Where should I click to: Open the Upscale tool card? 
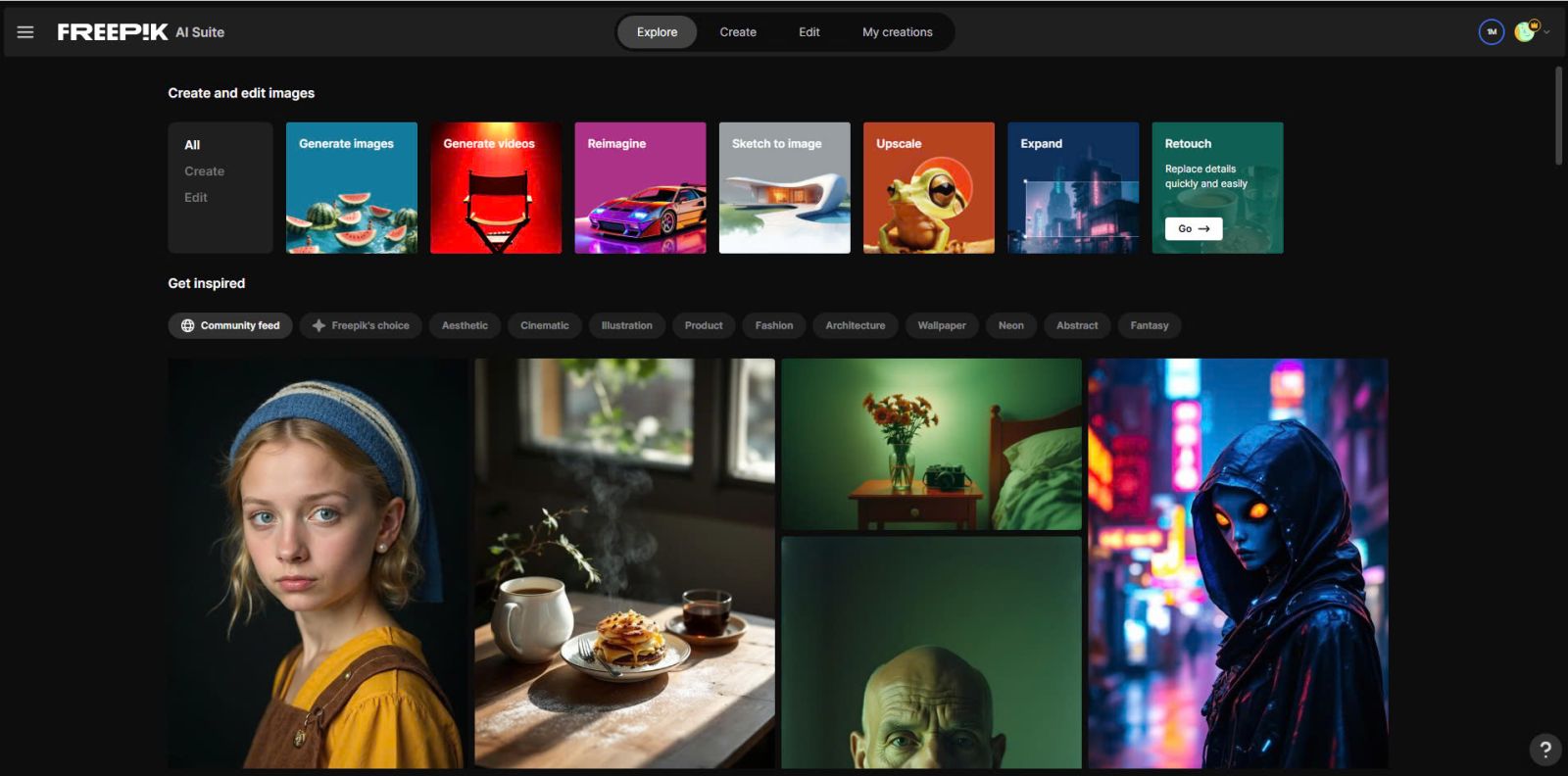tap(929, 188)
